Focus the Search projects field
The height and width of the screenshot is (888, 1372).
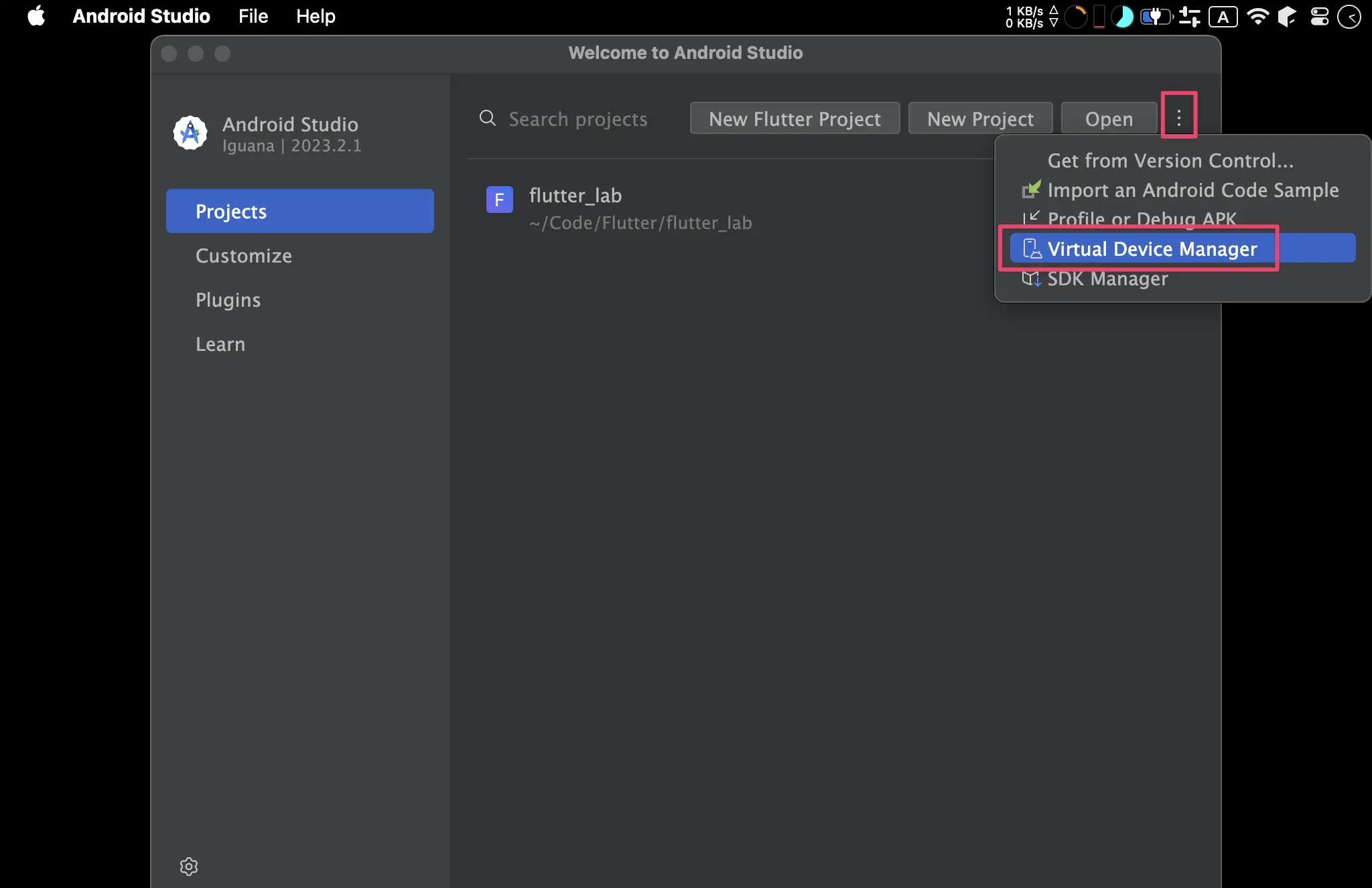pos(577,119)
